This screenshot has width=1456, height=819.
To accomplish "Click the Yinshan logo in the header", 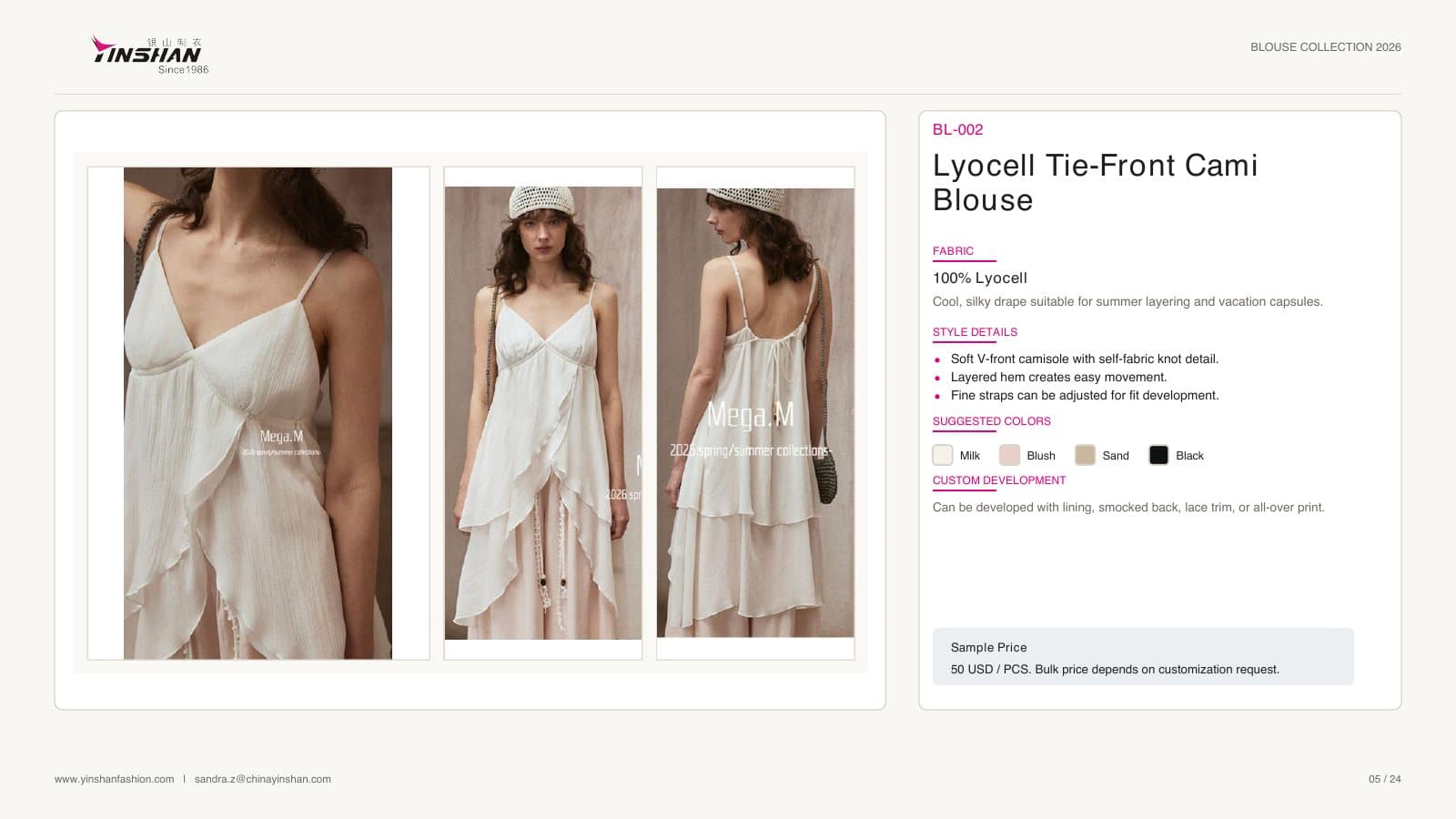I will tap(150, 55).
